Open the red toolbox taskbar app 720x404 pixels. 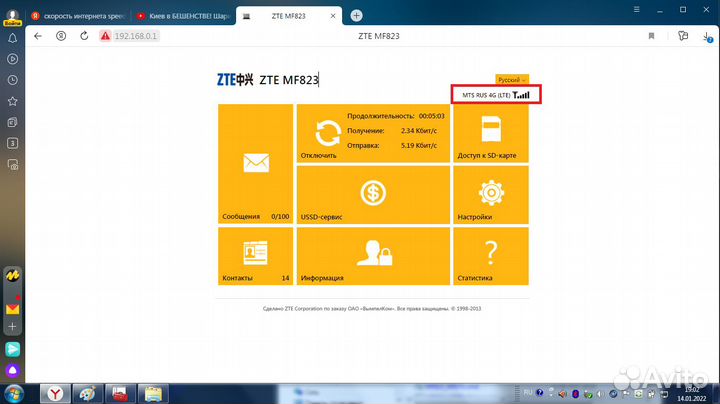120,394
